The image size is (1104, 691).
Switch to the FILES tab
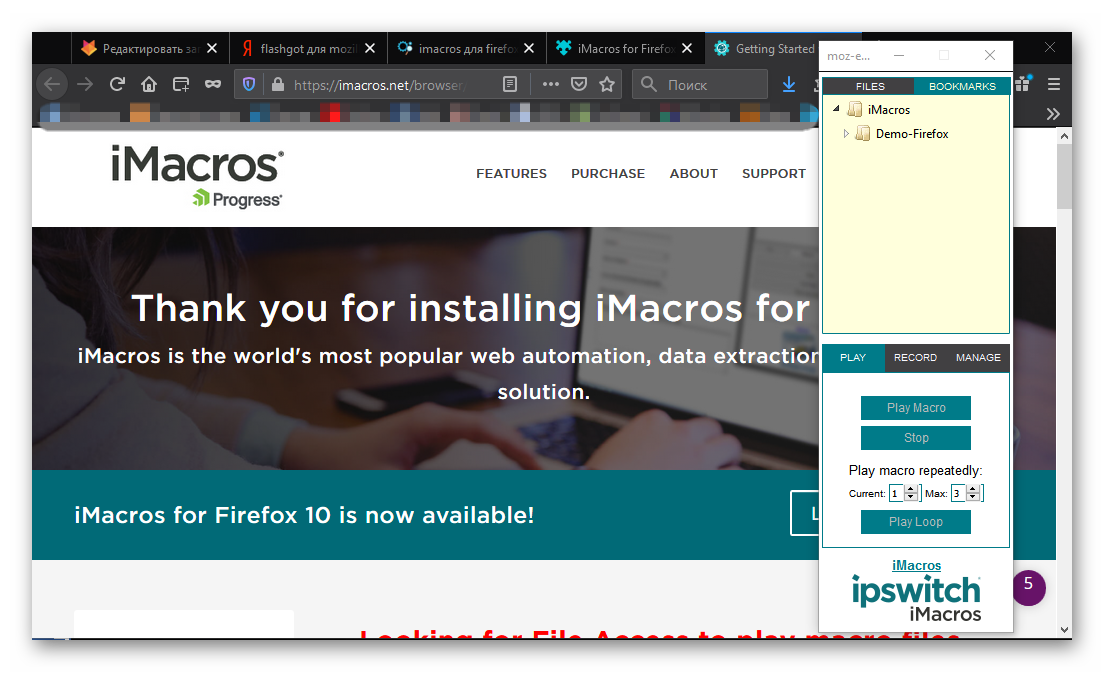pyautogui.click(x=870, y=87)
